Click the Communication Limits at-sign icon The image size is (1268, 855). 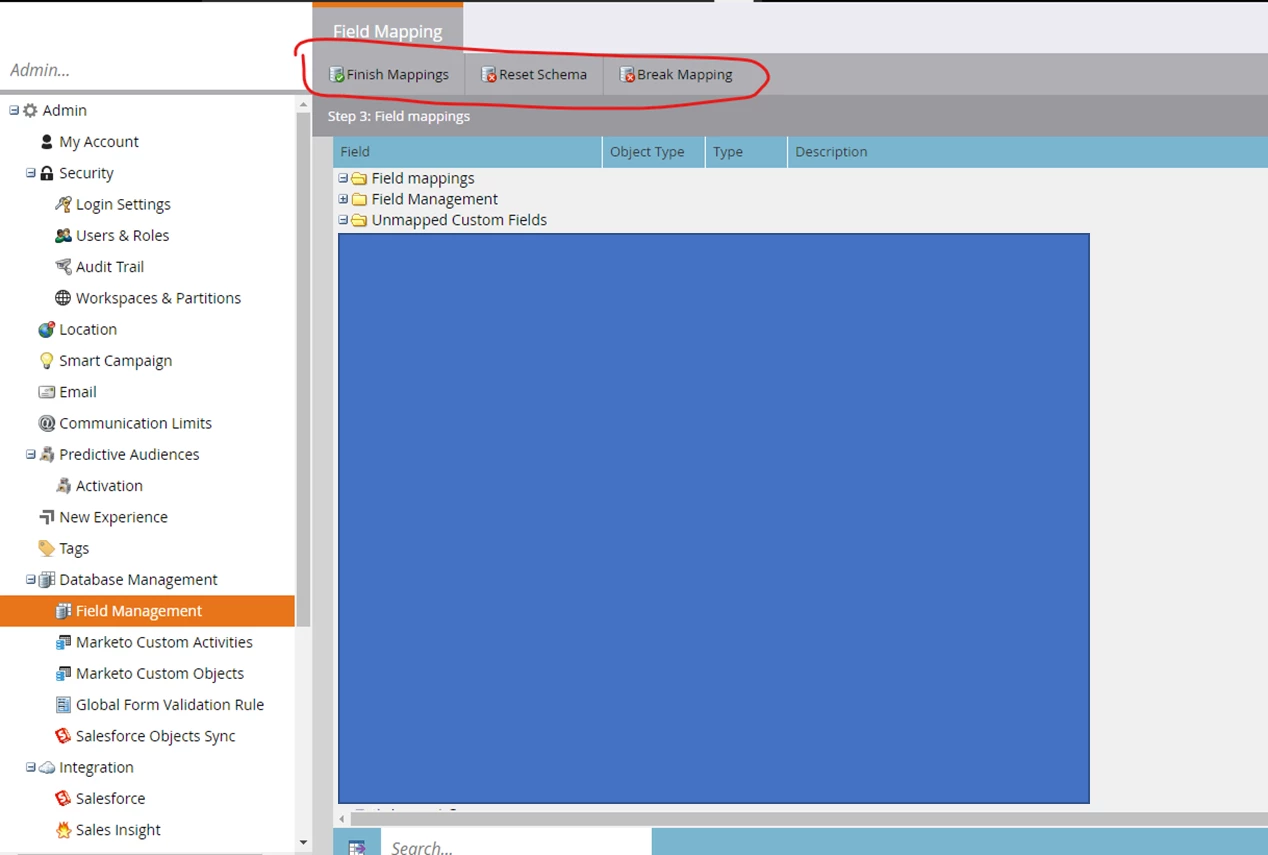[x=47, y=423]
